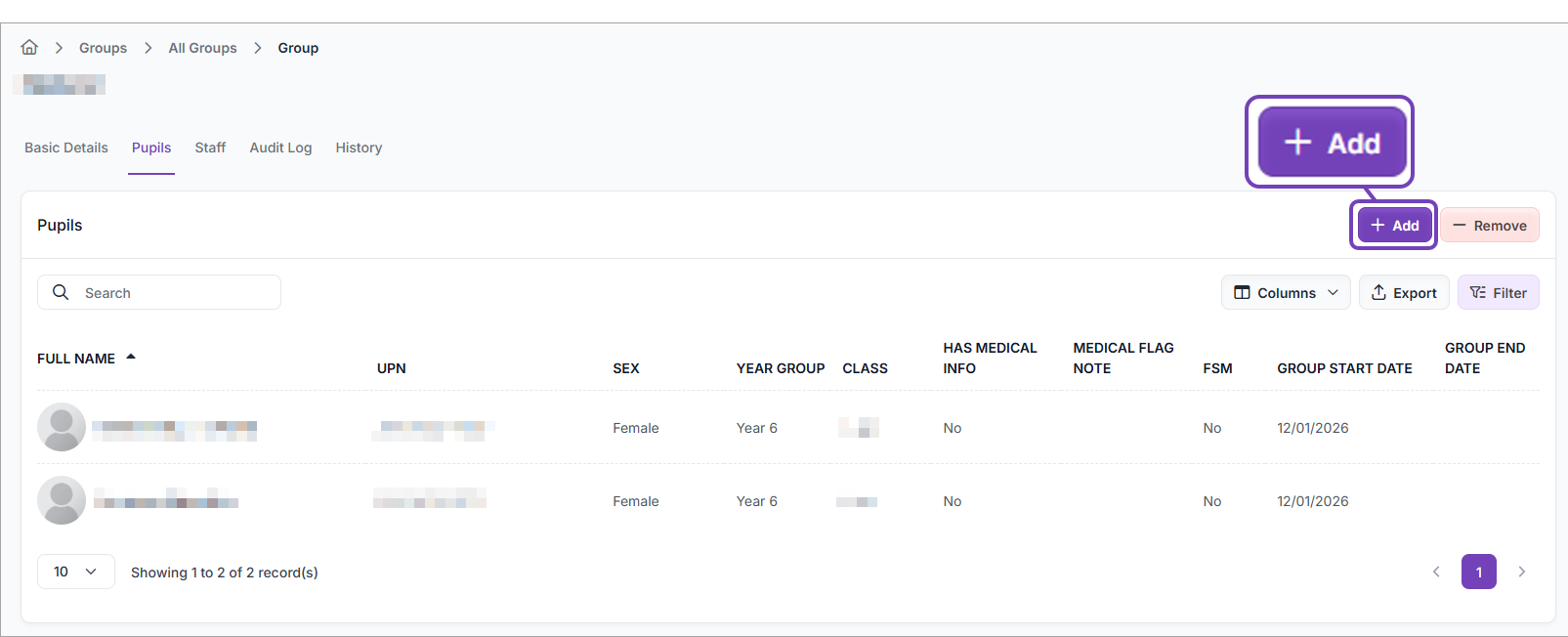This screenshot has height=637, width=1568.
Task: Switch to the Basic Details tab
Action: coord(66,148)
